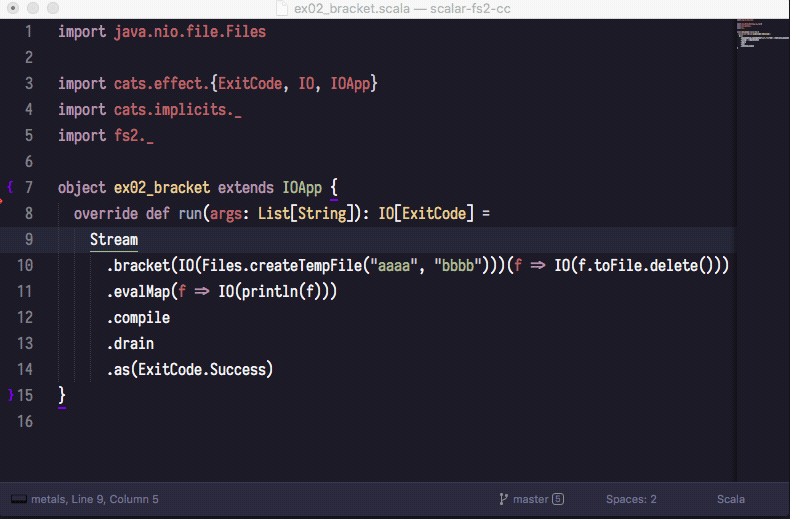Click the object name ex02_bracket
This screenshot has height=519, width=790.
point(162,187)
